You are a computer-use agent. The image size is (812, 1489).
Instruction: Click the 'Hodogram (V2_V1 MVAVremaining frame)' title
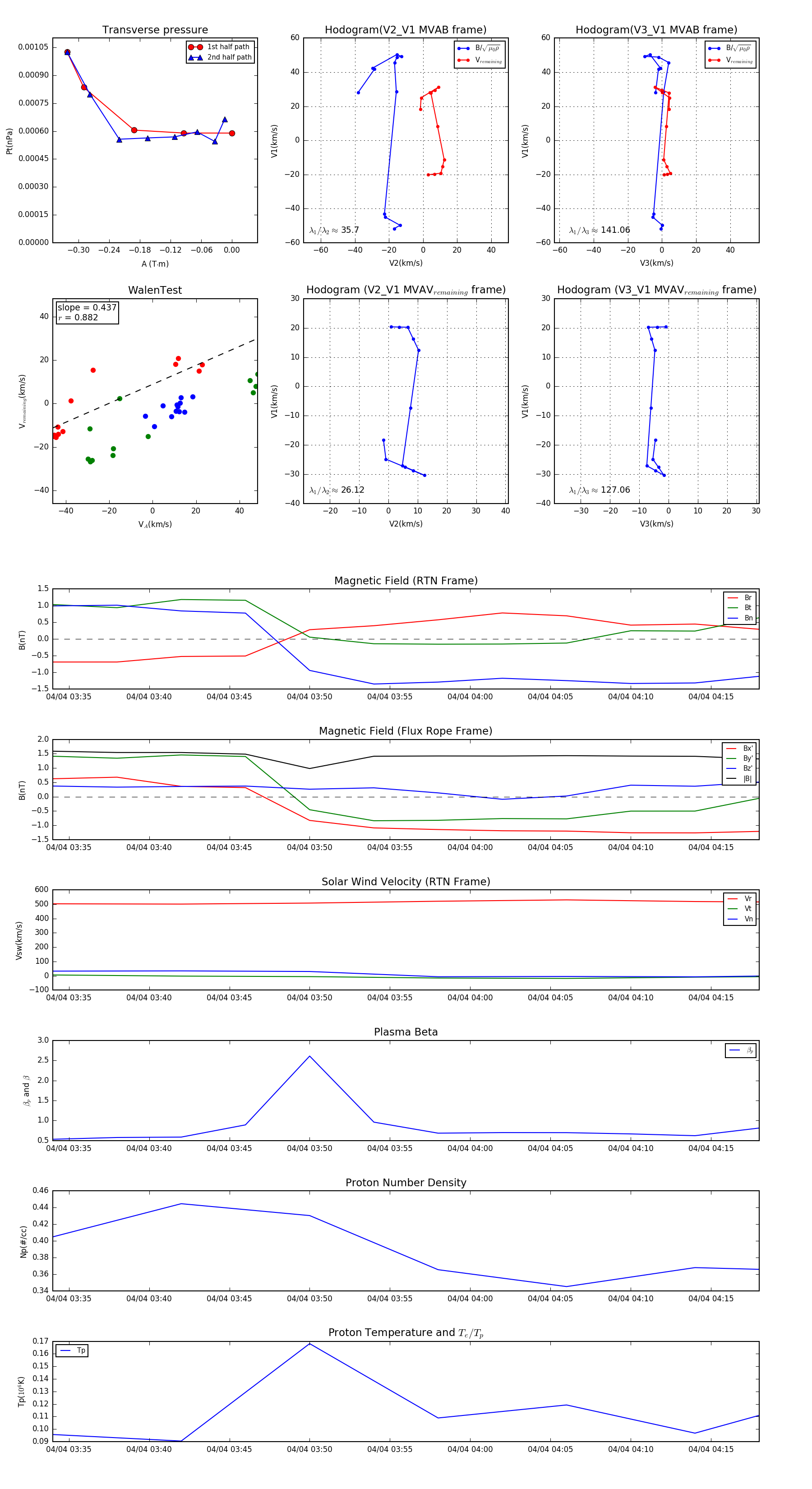pos(406,290)
